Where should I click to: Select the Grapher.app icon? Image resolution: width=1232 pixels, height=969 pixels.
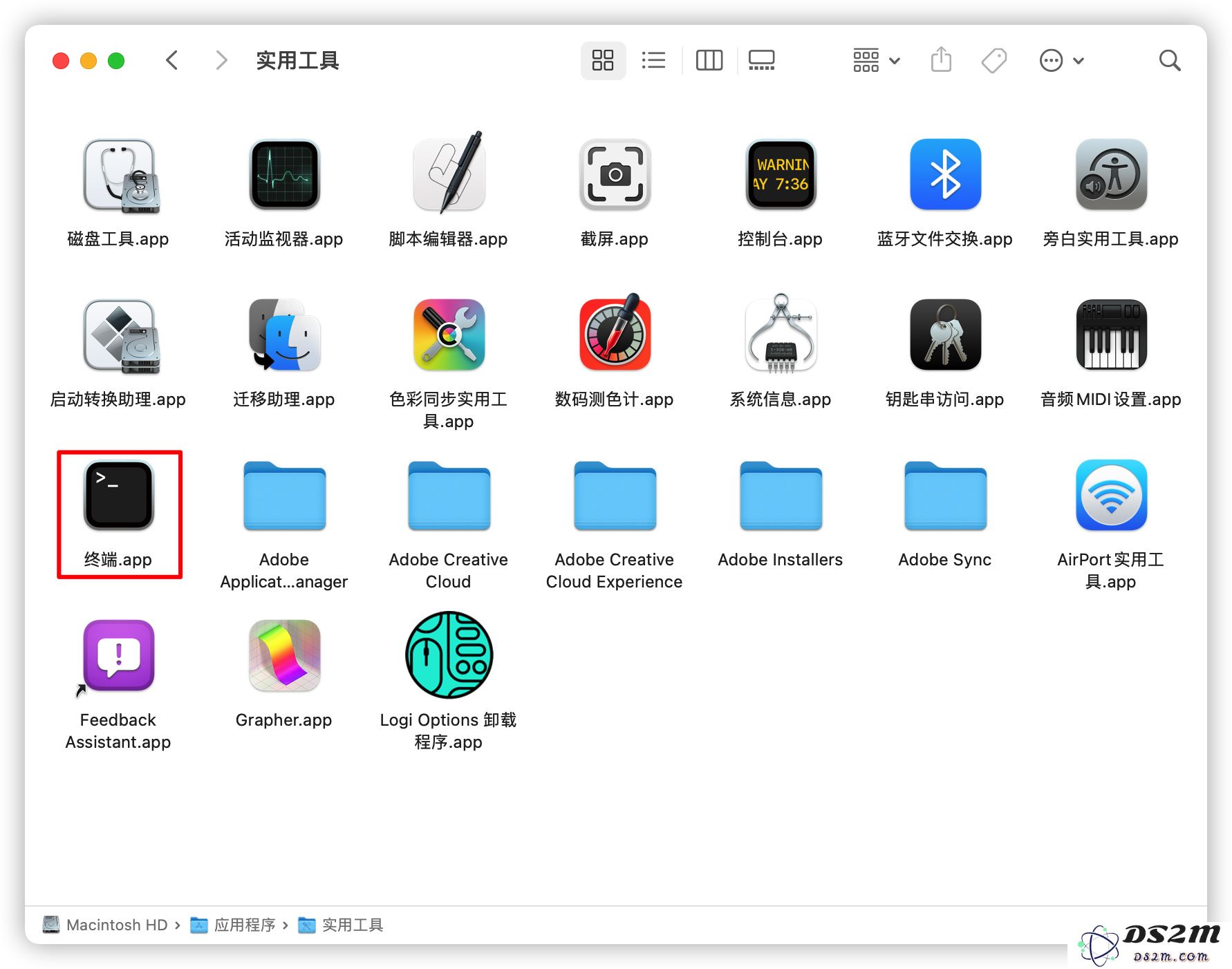click(284, 656)
